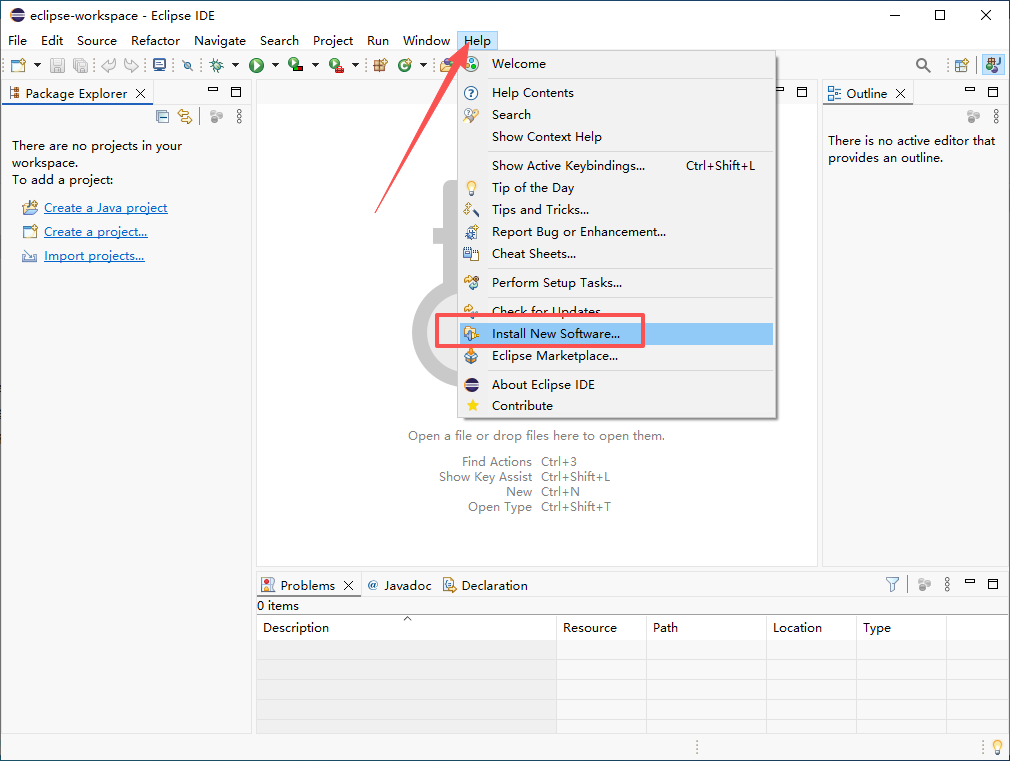Click the New Java Package icon
This screenshot has width=1010, height=761.
[x=381, y=65]
